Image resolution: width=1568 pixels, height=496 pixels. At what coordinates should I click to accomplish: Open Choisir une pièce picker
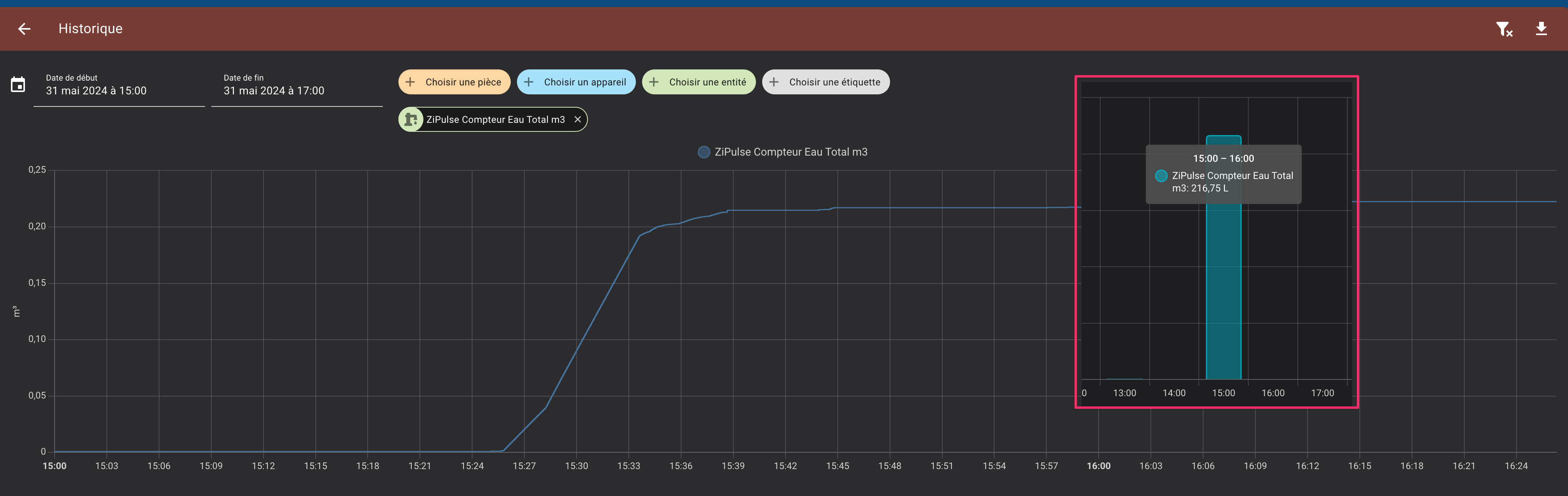(x=463, y=82)
